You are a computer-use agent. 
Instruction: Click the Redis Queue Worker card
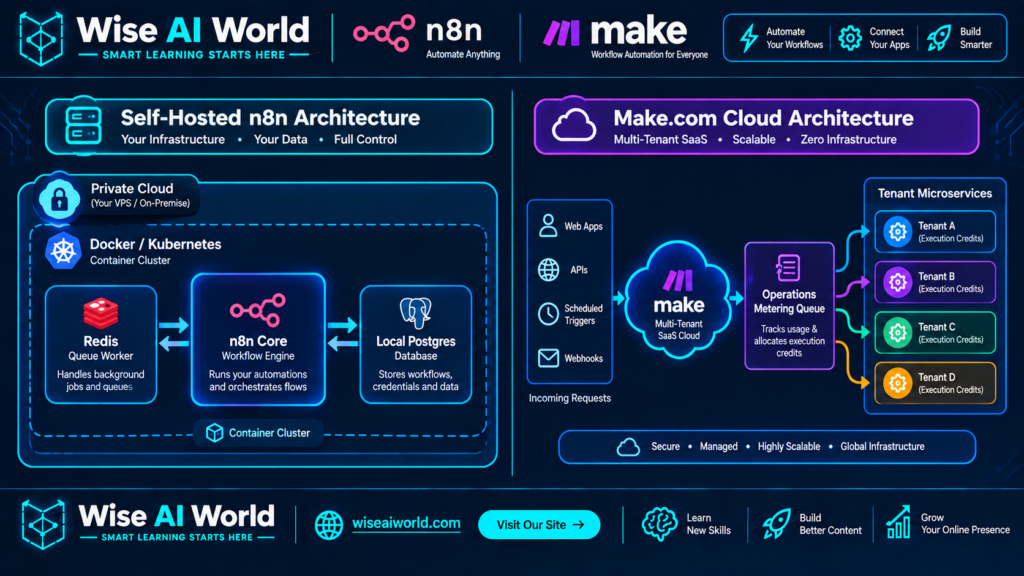coord(101,344)
